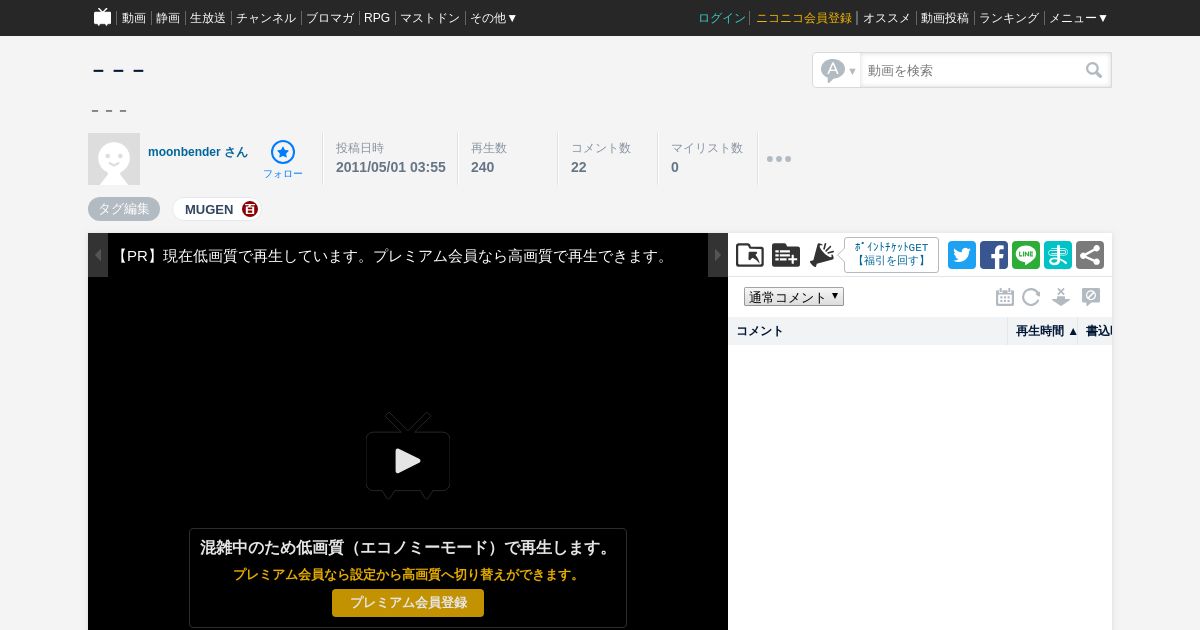Open the MUGEN dictionary 百 icon
The width and height of the screenshot is (1200, 630).
(250, 209)
